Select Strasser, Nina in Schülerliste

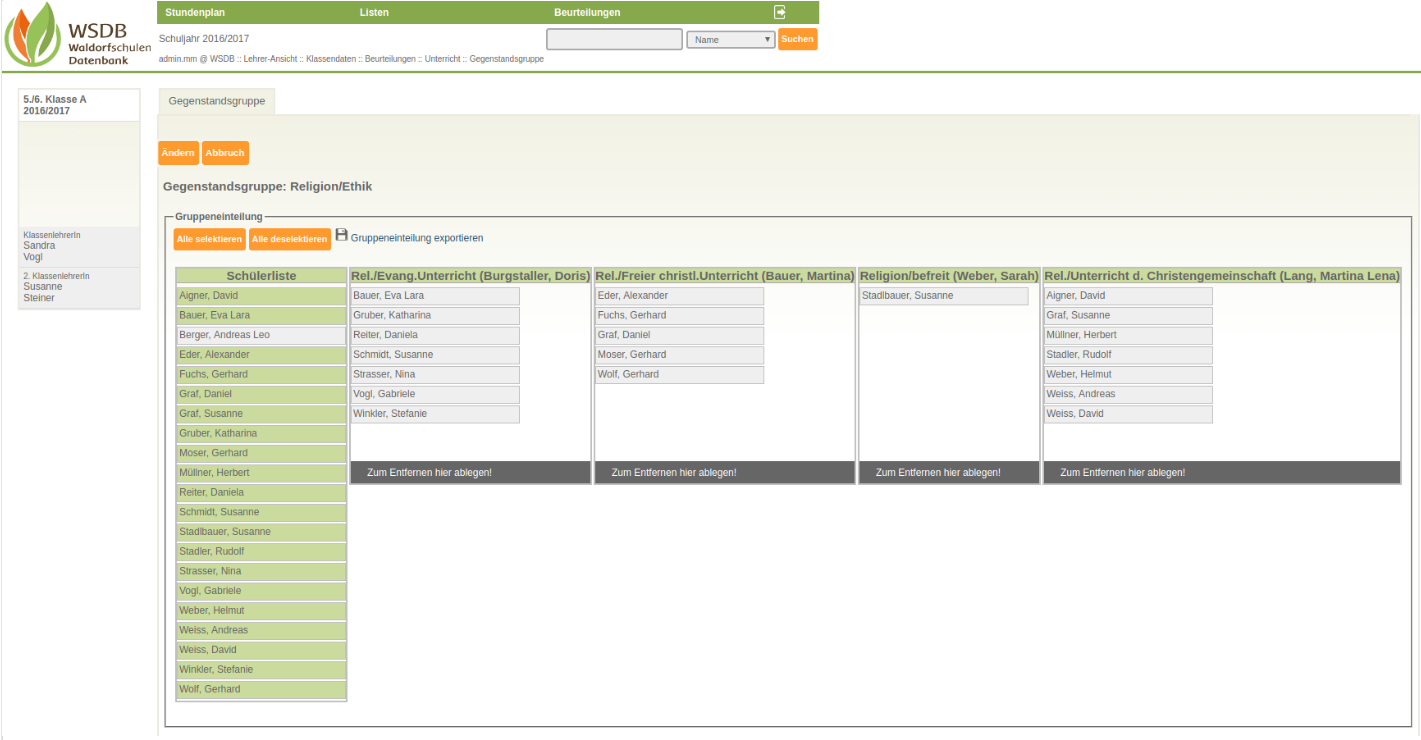tap(261, 571)
